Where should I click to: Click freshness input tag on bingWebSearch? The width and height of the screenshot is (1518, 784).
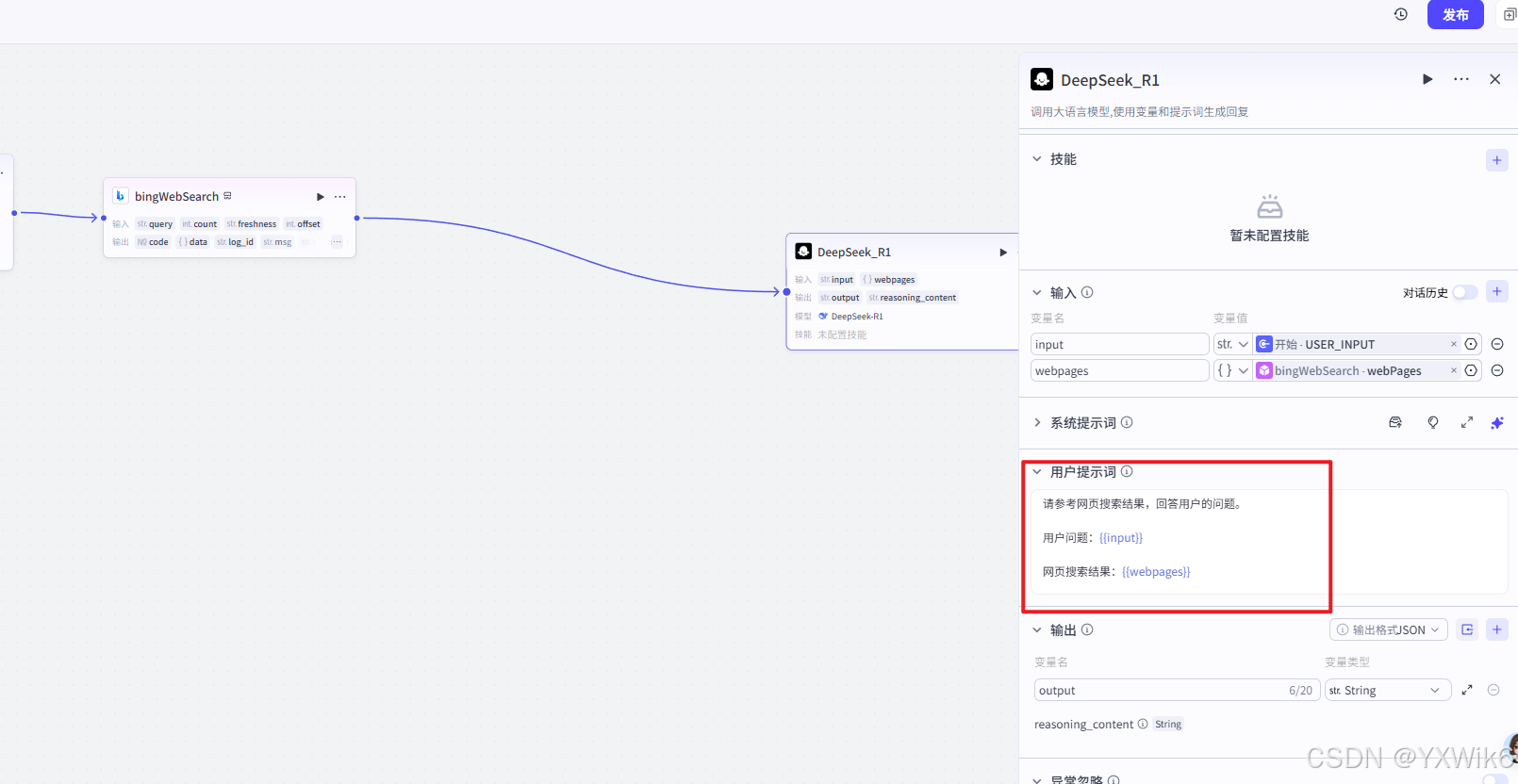click(x=251, y=224)
